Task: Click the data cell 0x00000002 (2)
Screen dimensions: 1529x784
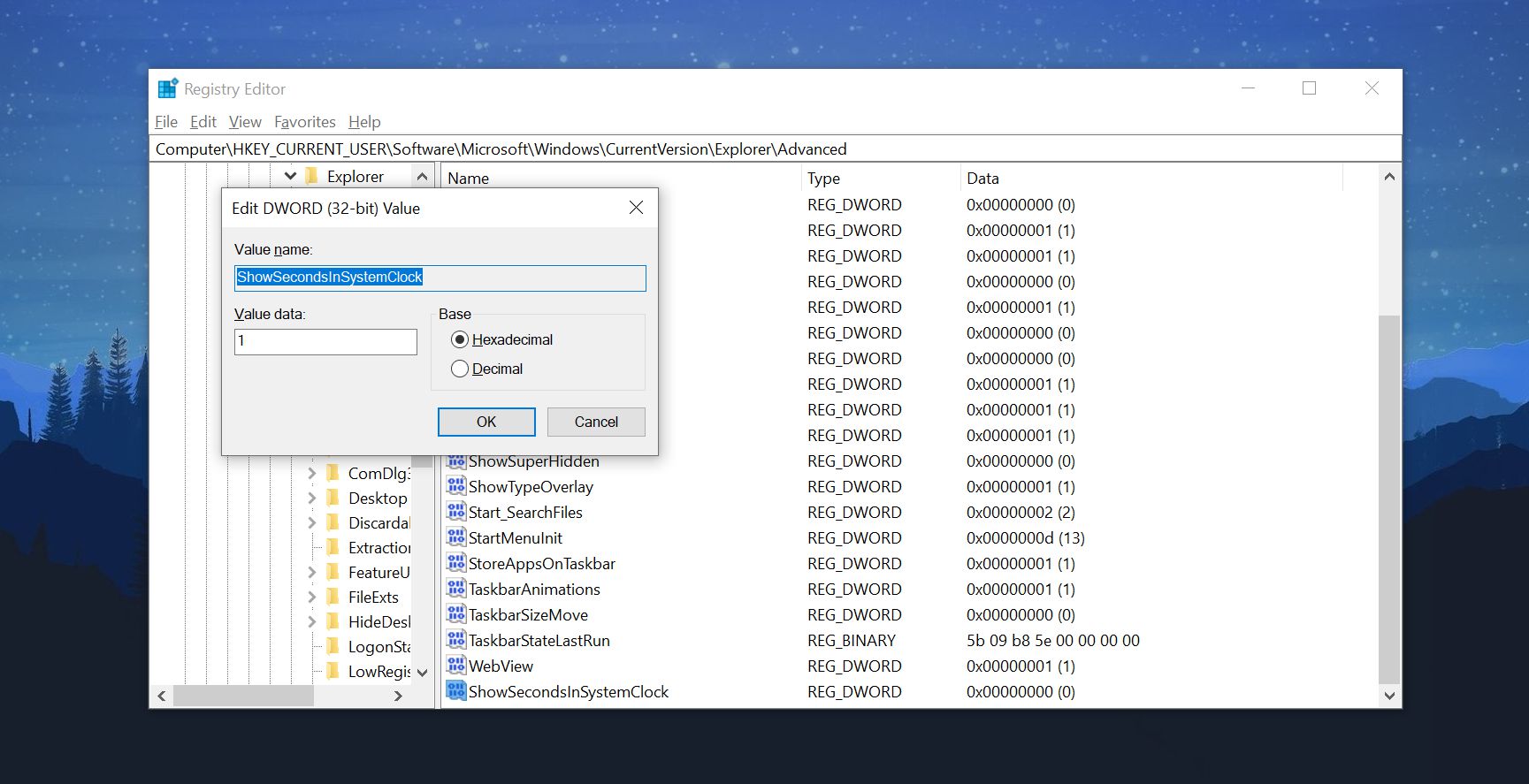Action: 1021,512
